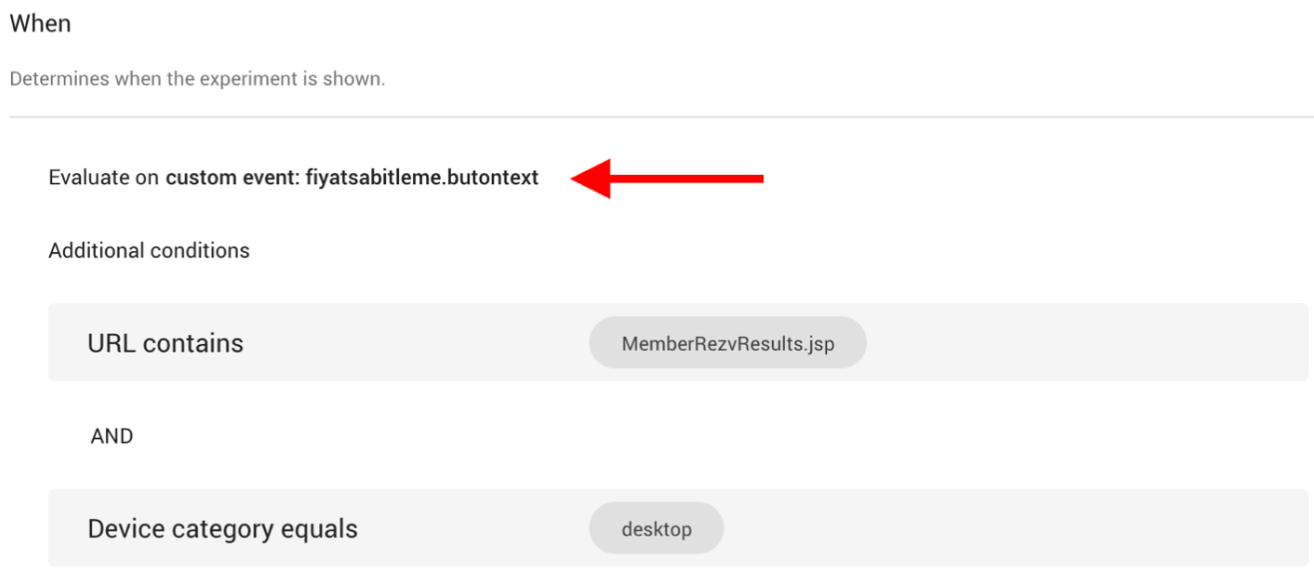
Task: Click the Additional conditions label
Action: pos(149,250)
